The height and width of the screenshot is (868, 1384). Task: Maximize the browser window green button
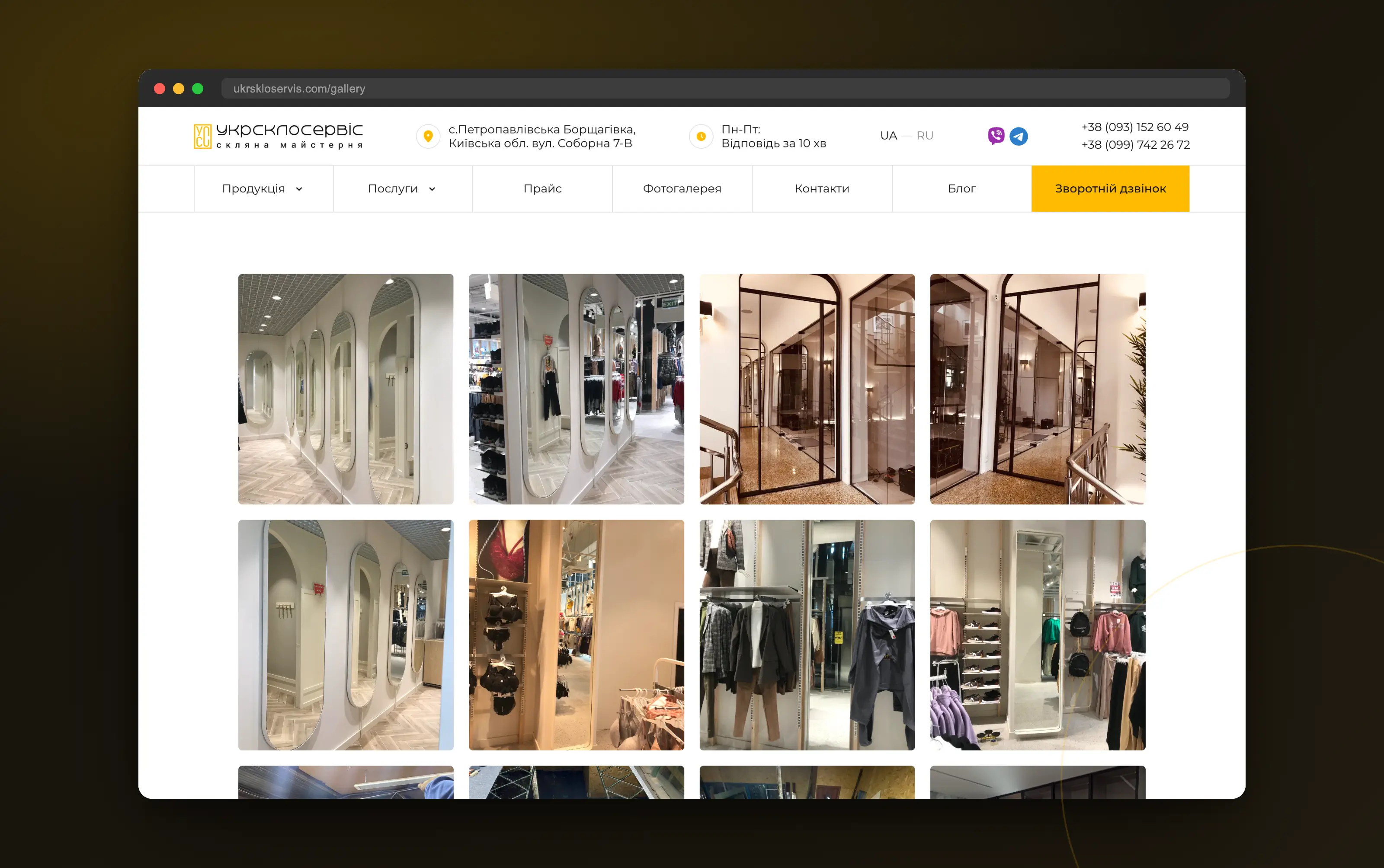tap(198, 89)
